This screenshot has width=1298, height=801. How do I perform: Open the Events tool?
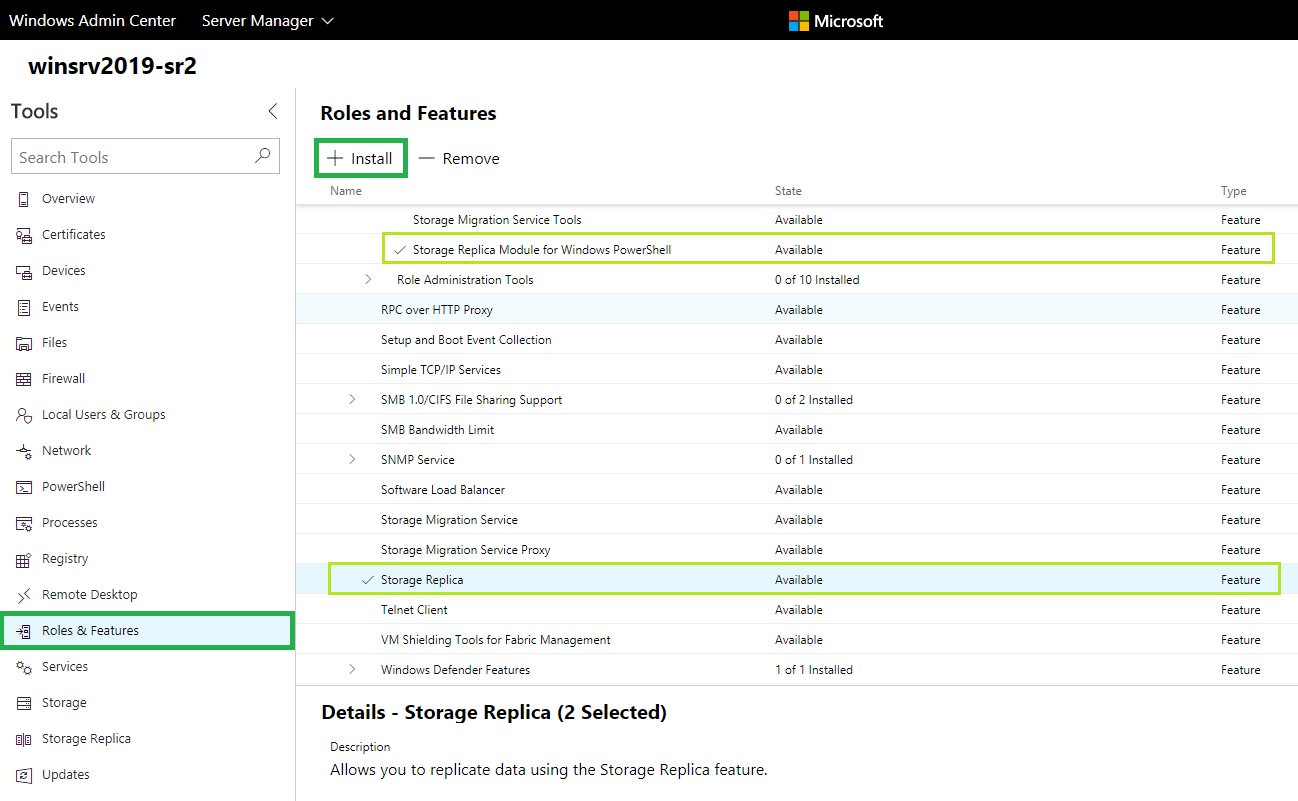pos(147,307)
